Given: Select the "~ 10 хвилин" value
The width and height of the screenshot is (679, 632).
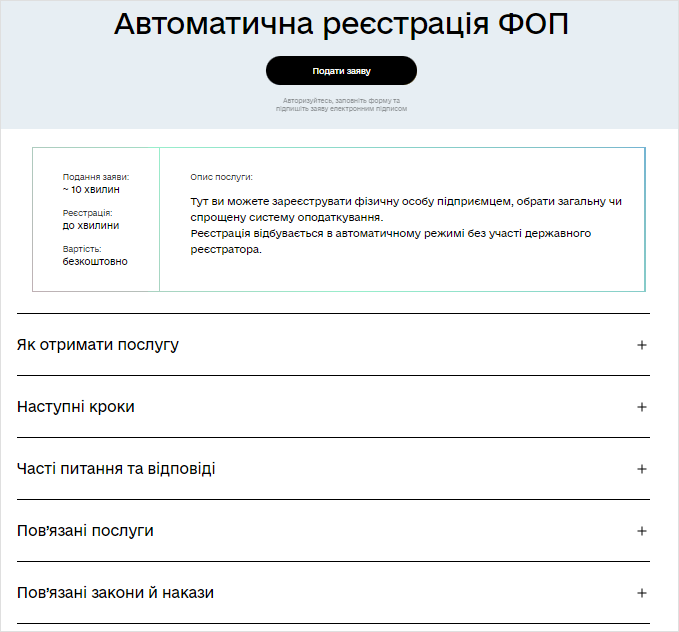Looking at the screenshot, I should [91, 189].
